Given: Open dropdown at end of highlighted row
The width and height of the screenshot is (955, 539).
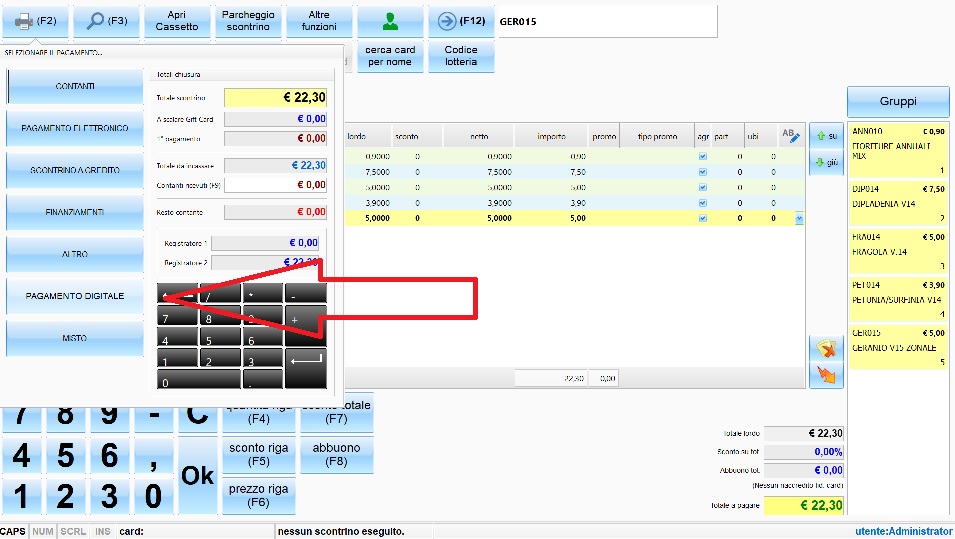Looking at the screenshot, I should point(799,219).
